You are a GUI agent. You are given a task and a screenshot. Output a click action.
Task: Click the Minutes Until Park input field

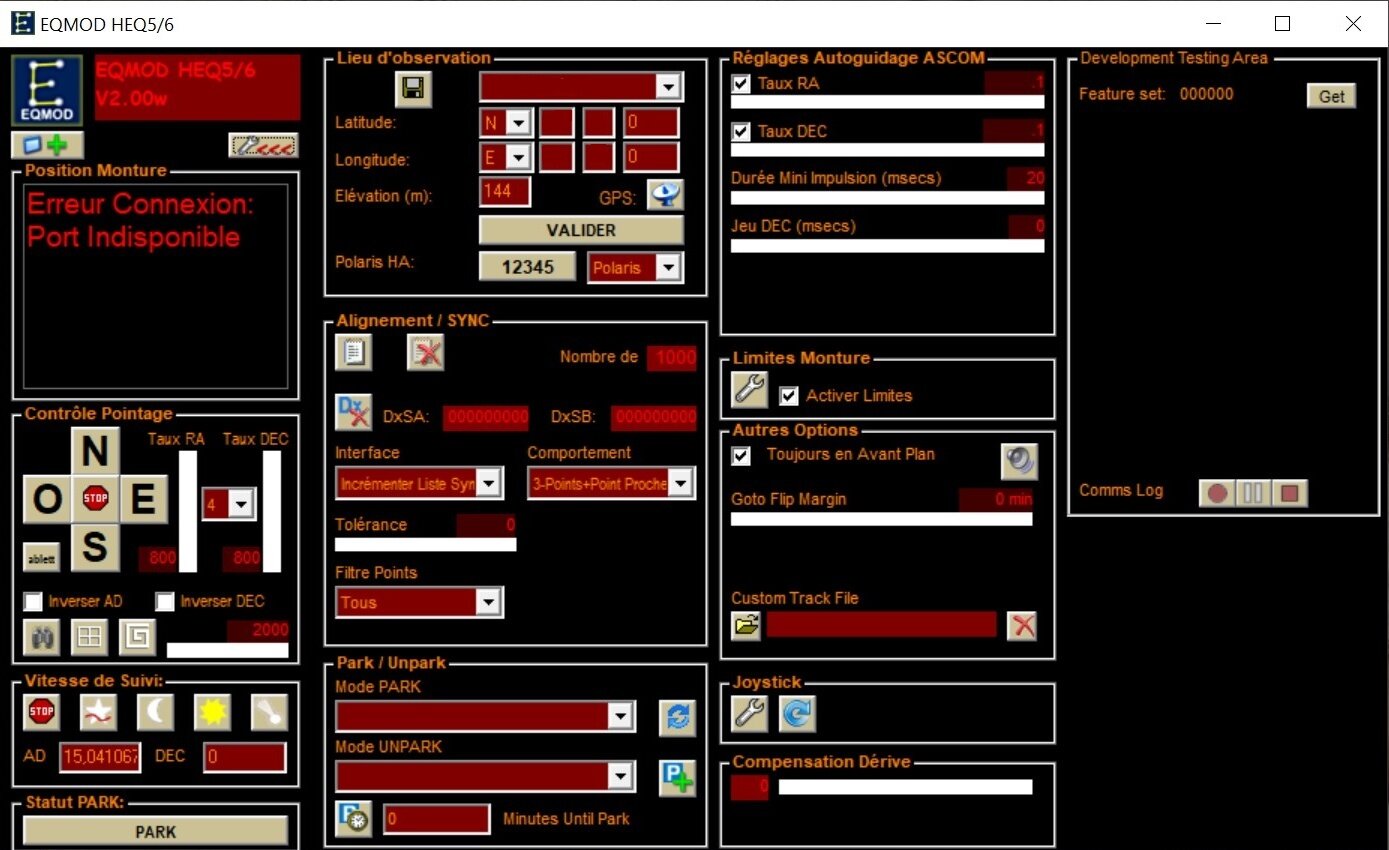437,819
